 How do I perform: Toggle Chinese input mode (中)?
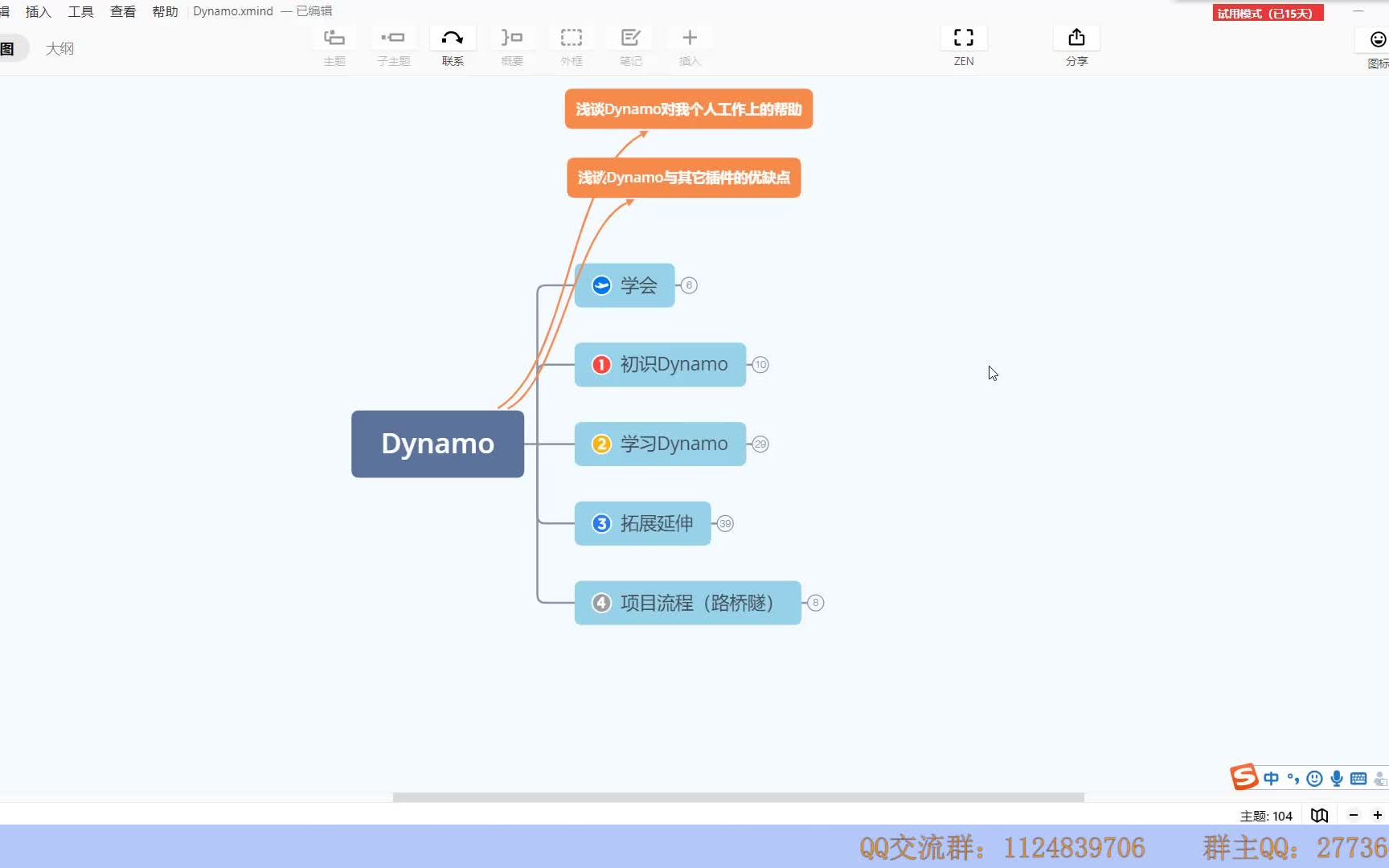[x=1271, y=778]
